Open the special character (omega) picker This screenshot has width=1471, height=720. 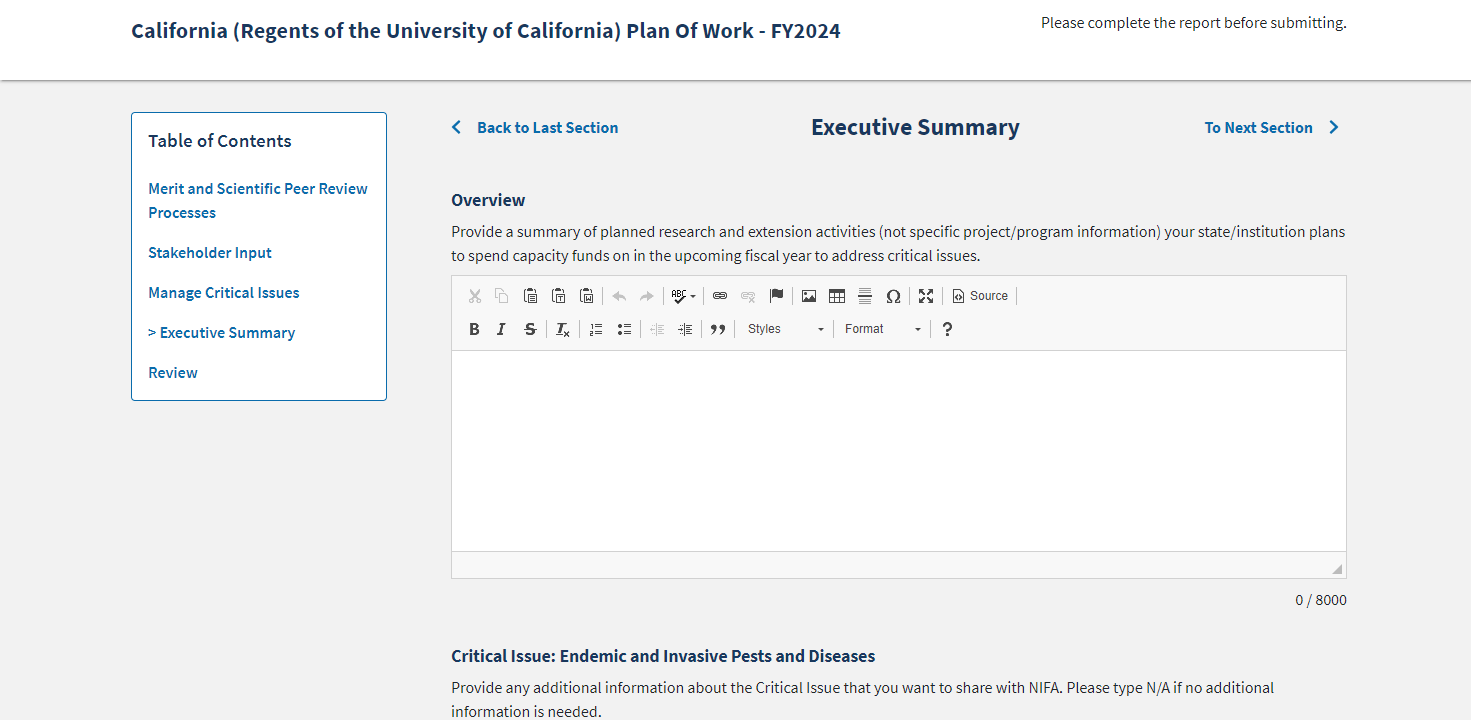pos(893,296)
